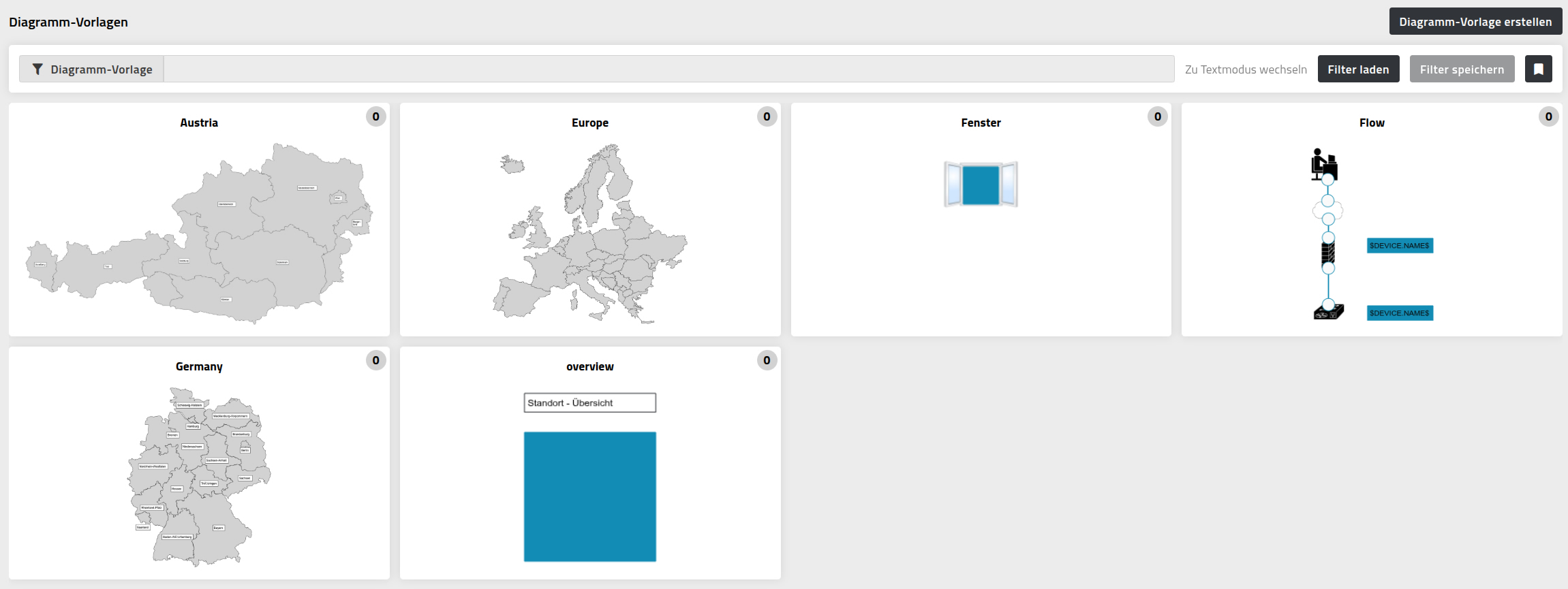Click the lower $DEVICE.NAME$ label in Flow
The height and width of the screenshot is (589, 1568).
click(1400, 313)
